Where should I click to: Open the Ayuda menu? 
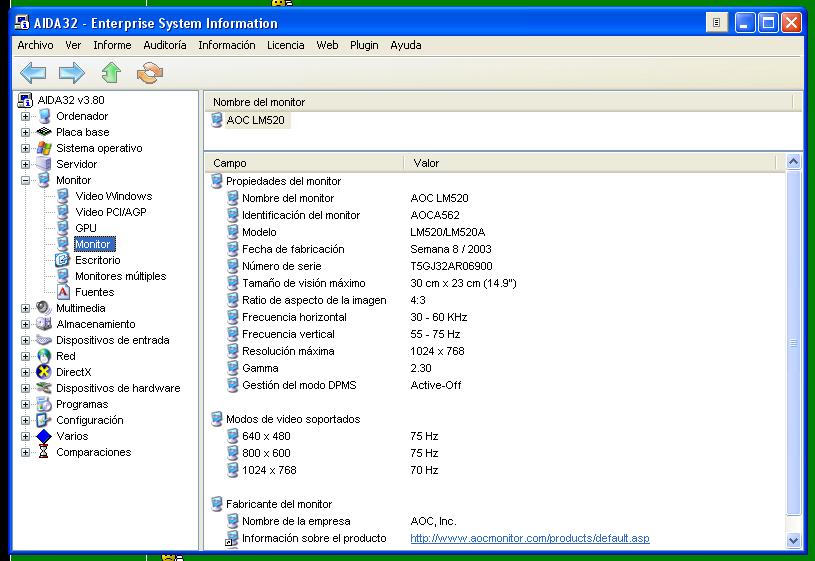405,45
